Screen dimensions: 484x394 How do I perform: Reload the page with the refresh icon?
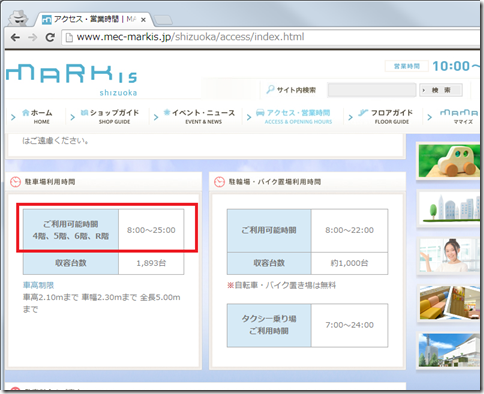tap(50, 37)
